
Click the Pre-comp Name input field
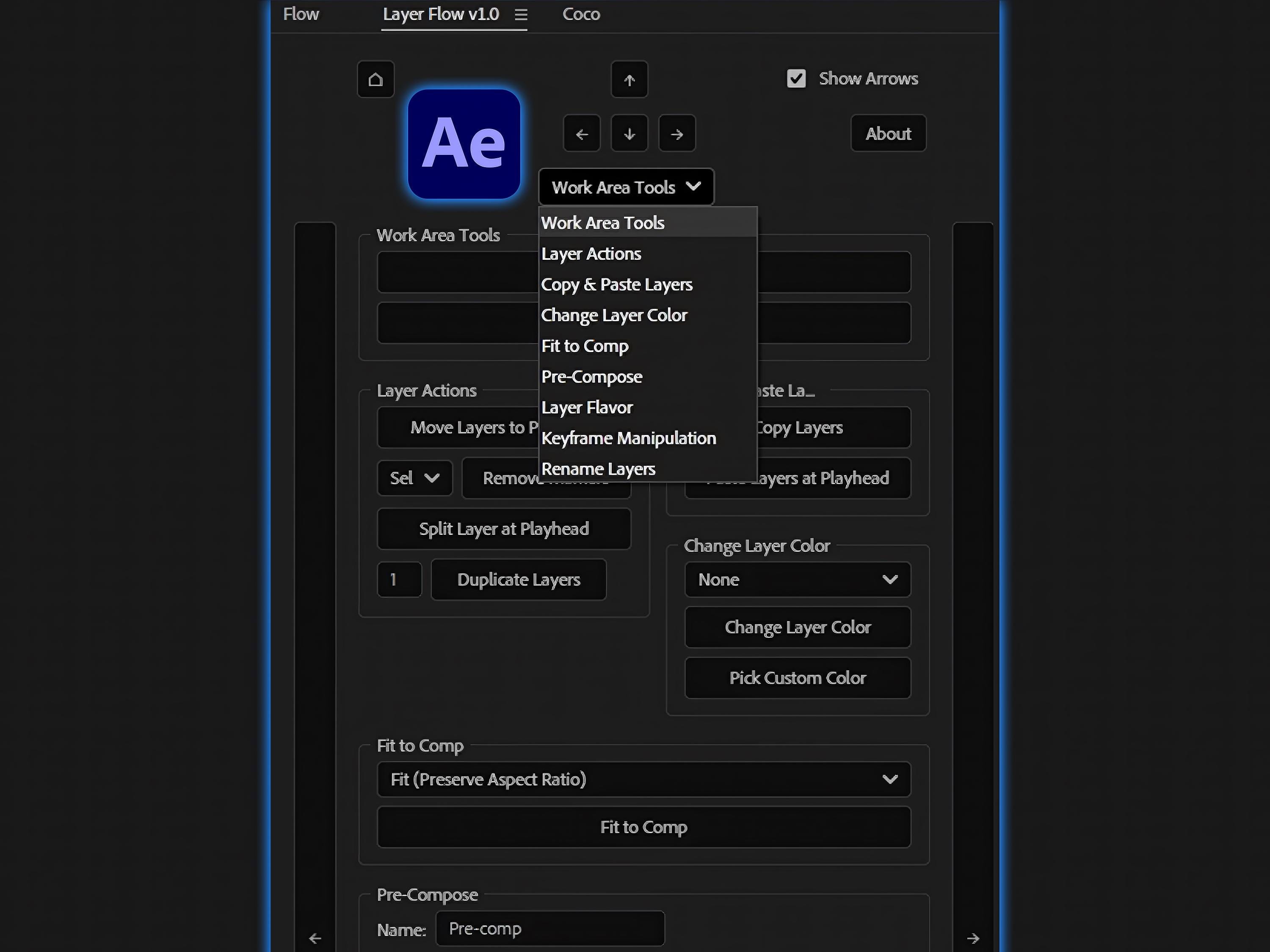(x=550, y=928)
